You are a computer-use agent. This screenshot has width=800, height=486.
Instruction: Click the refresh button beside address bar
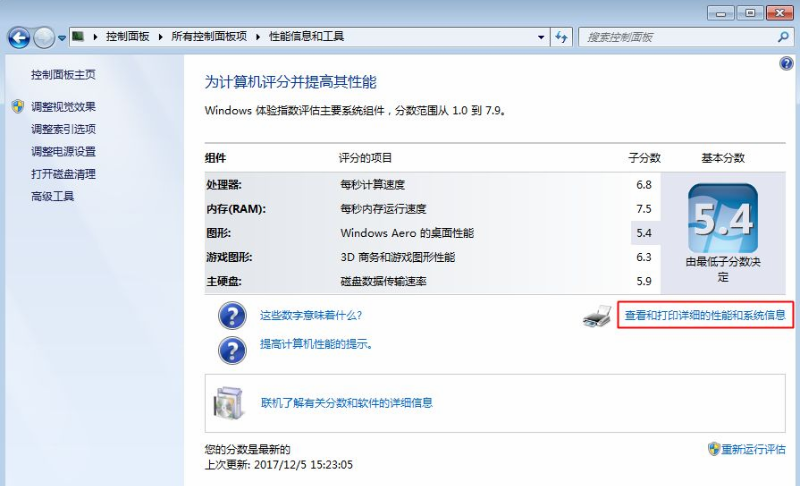tap(561, 37)
